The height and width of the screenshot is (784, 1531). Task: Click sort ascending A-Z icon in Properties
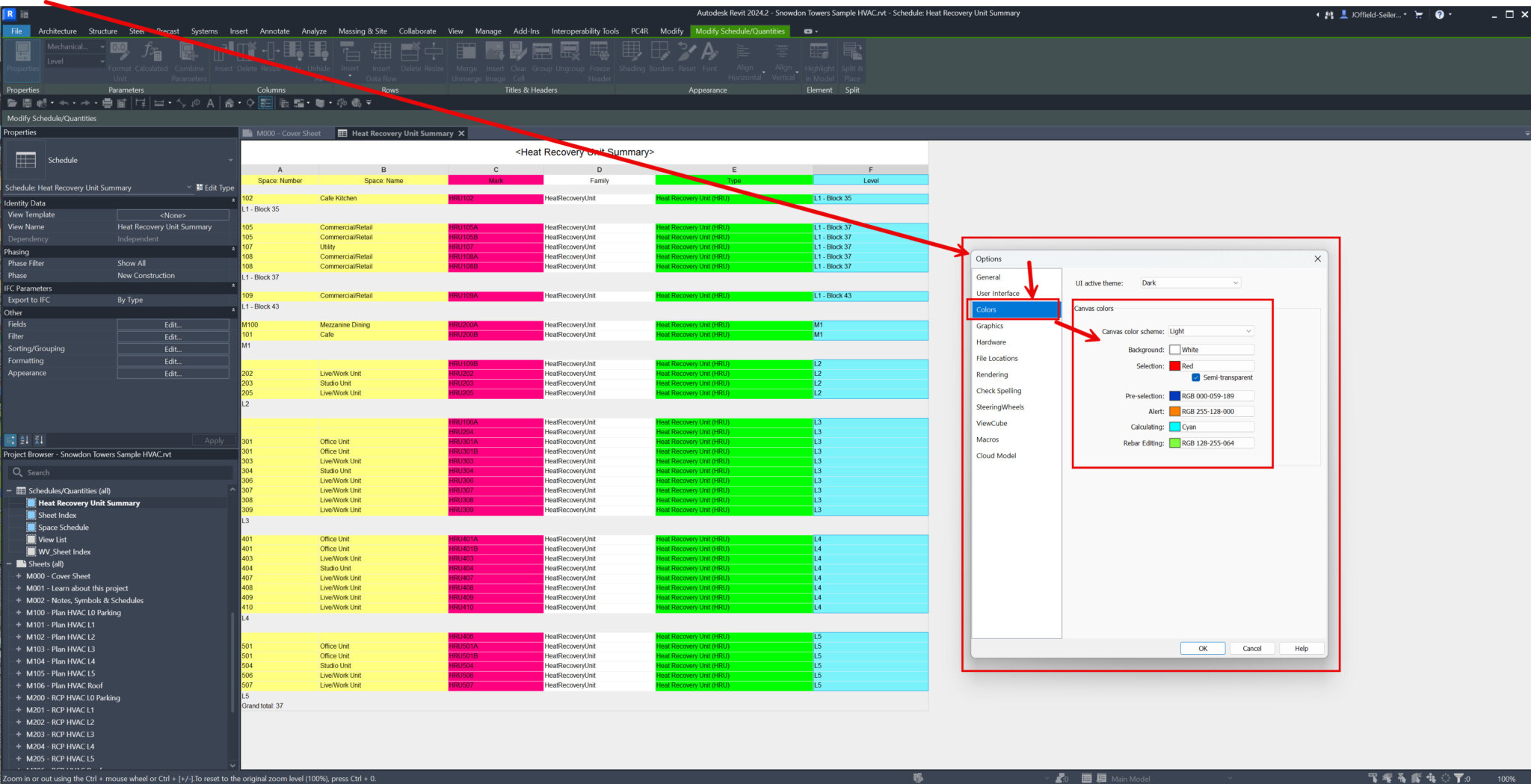tap(25, 440)
